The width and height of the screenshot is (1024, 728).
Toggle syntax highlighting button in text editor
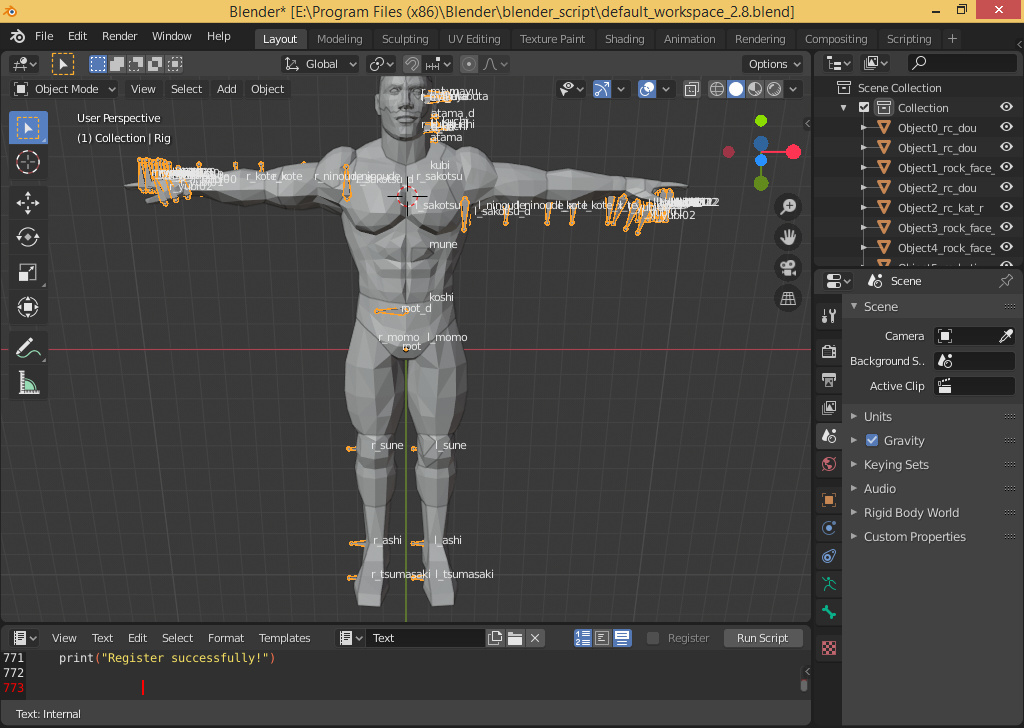(x=622, y=638)
